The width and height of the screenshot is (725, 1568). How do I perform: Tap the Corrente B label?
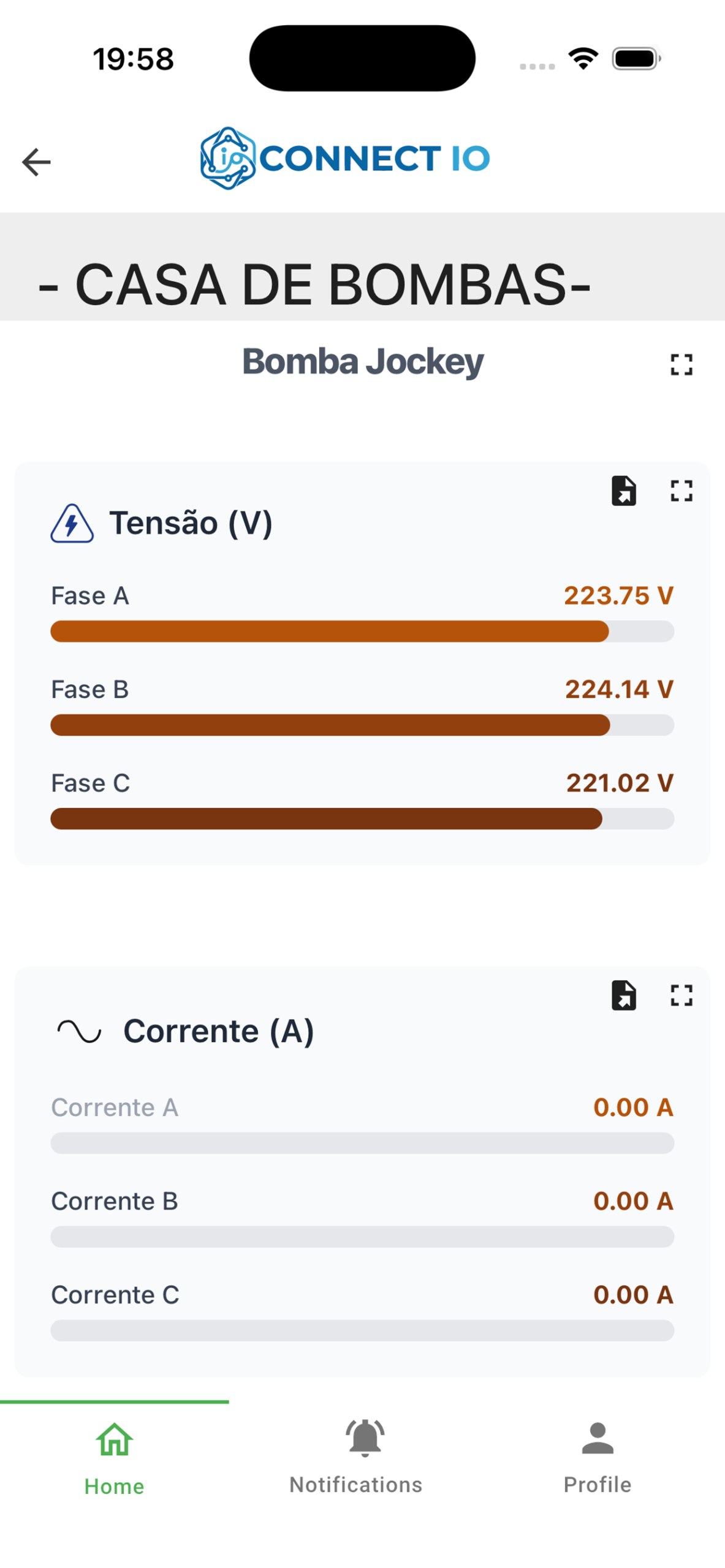[115, 1202]
